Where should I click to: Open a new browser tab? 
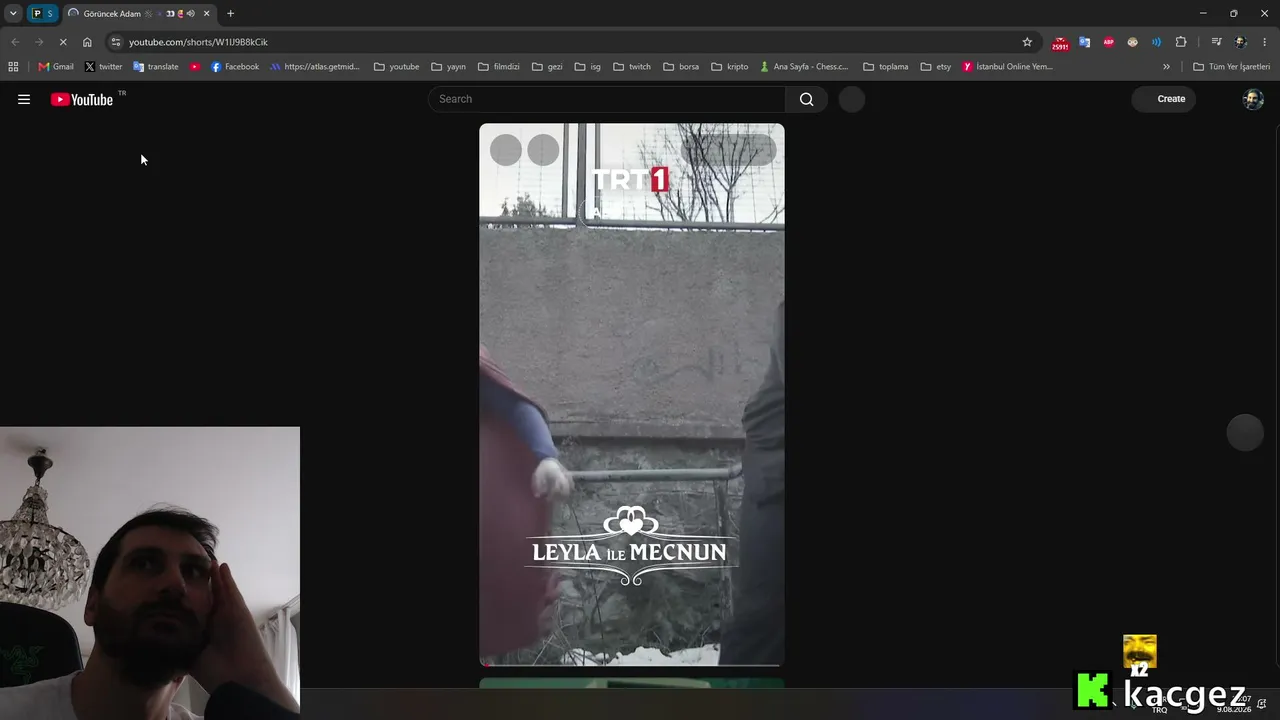[230, 13]
